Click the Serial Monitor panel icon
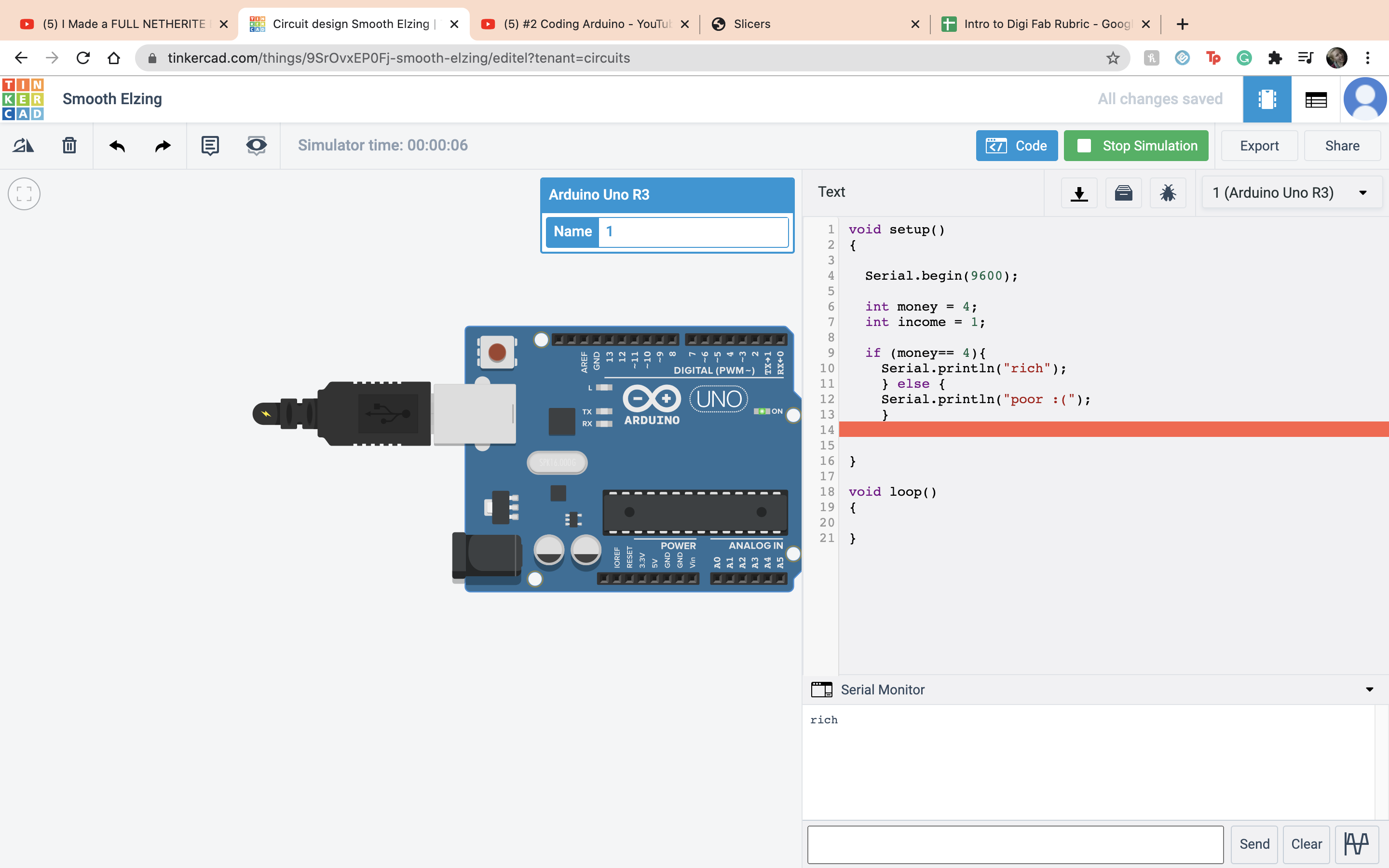1389x868 pixels. pyautogui.click(x=821, y=690)
